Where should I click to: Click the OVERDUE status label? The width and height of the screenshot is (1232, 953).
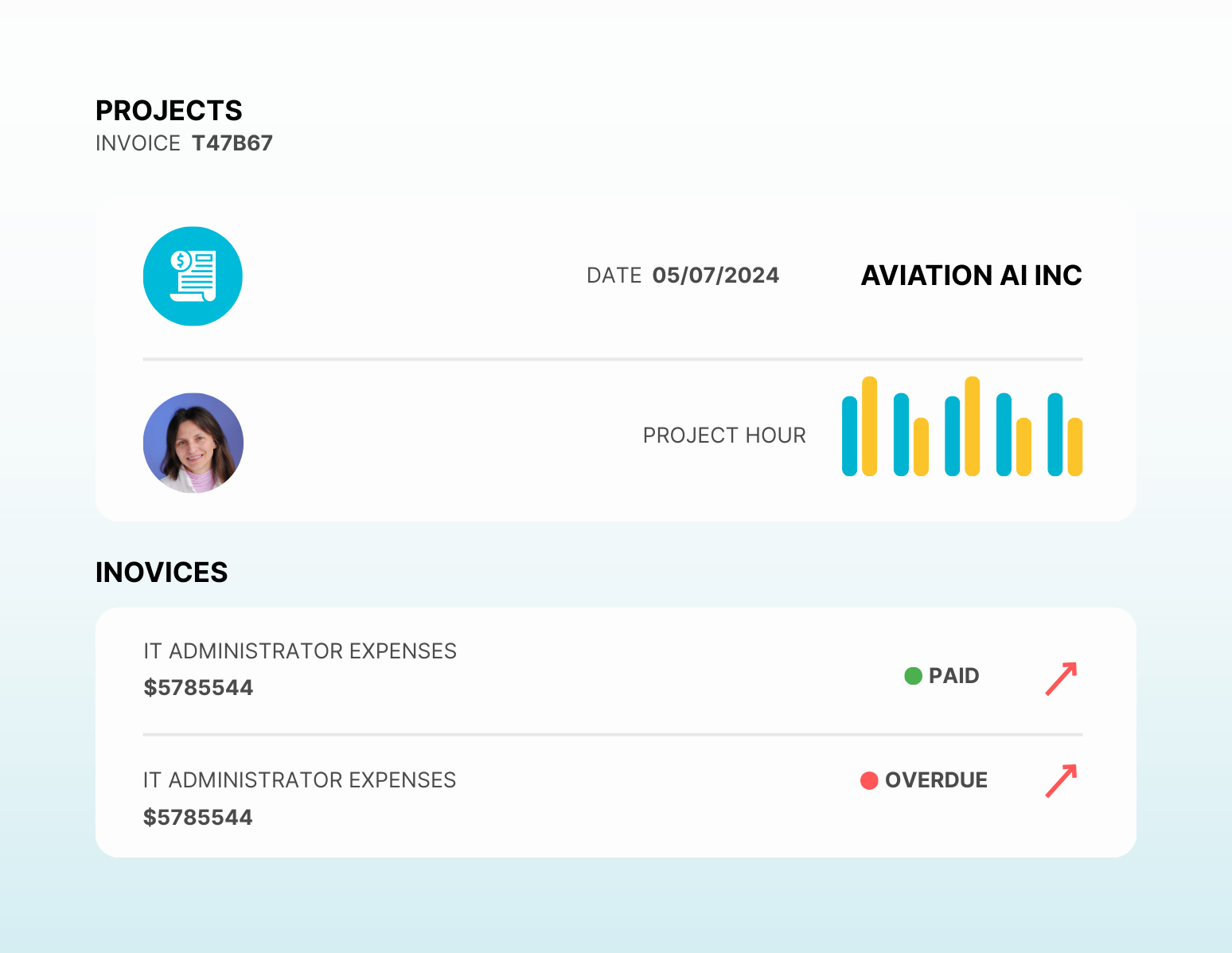(936, 780)
